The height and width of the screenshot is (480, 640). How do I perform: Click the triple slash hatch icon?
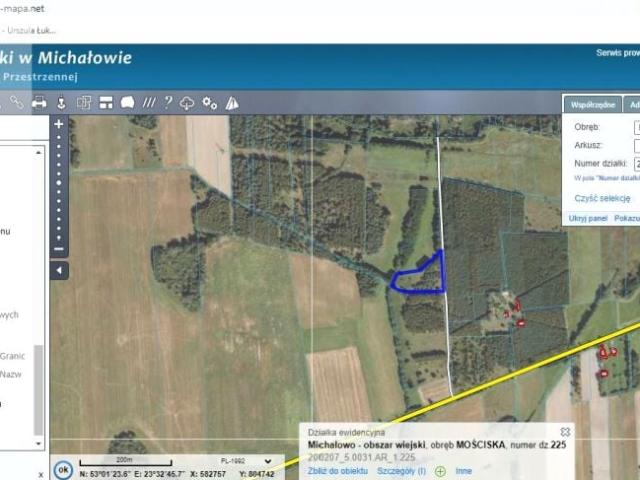(x=149, y=102)
